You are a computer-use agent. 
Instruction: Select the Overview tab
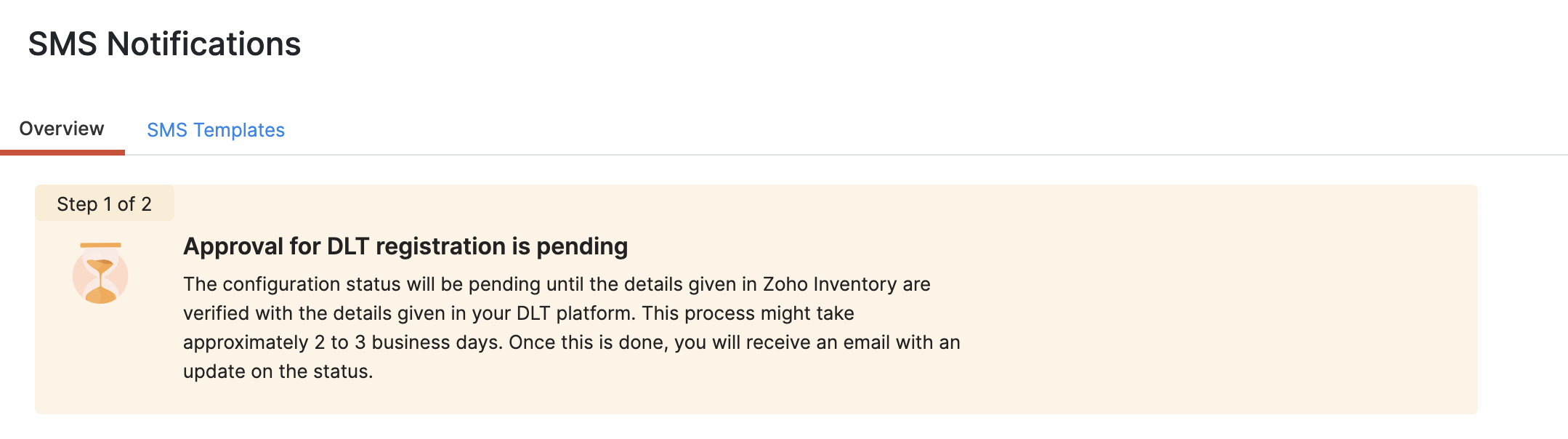coord(62,129)
